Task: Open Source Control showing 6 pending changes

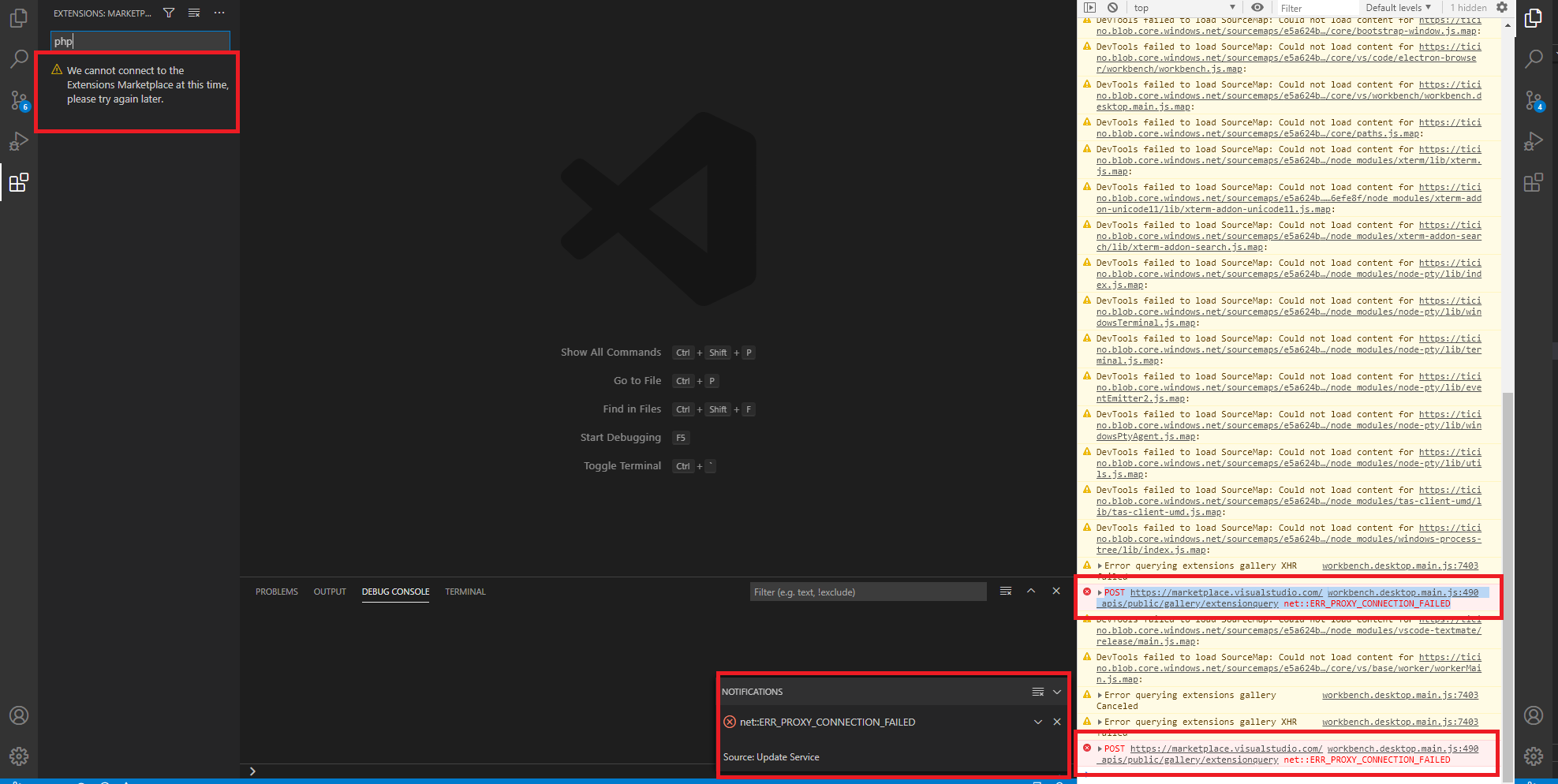Action: 19,100
